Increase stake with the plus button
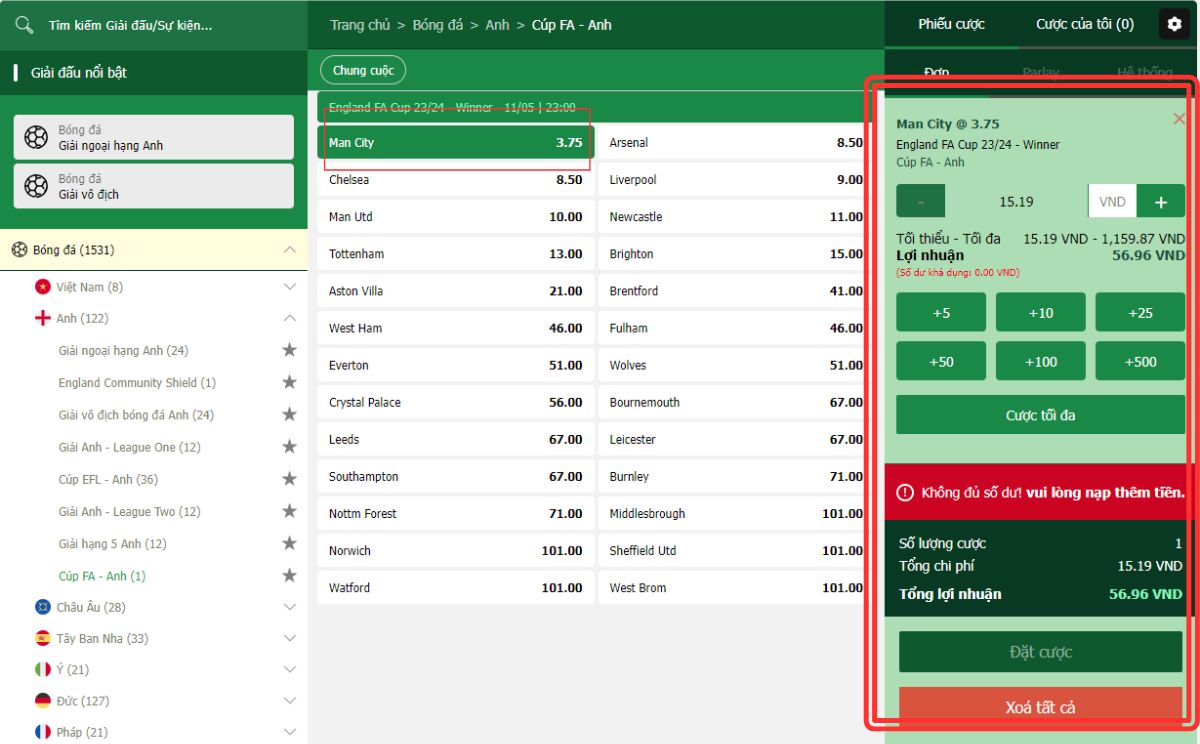Screen dimensions: 1200x744 pos(1160,202)
